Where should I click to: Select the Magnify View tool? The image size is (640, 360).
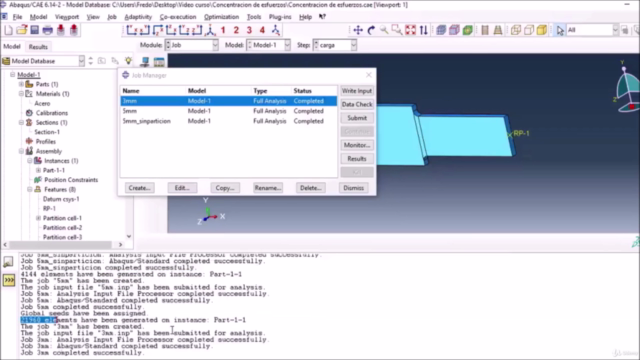tap(384, 30)
